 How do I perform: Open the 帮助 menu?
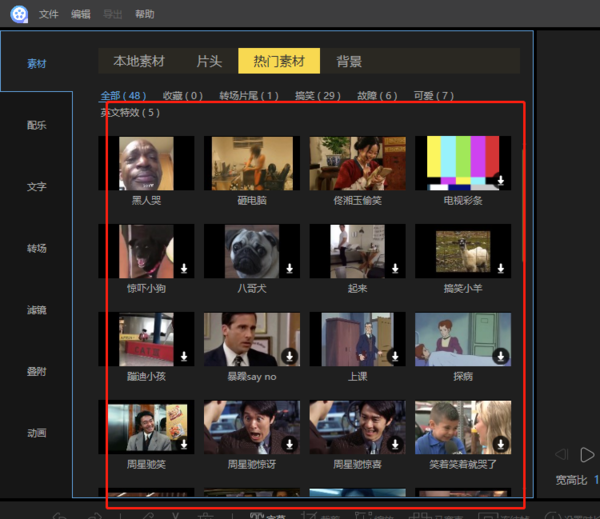pos(145,15)
